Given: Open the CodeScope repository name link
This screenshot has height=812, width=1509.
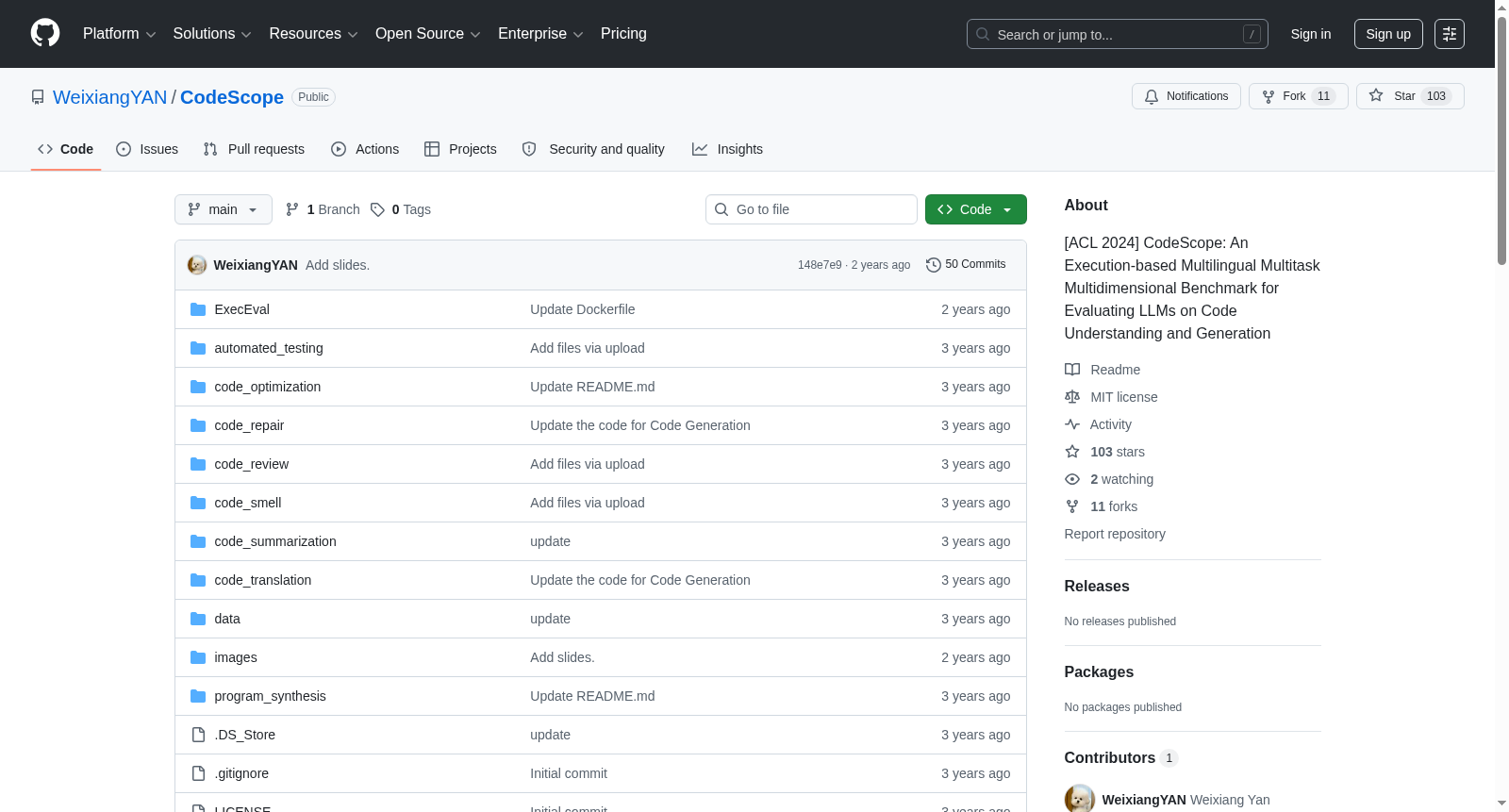Looking at the screenshot, I should pyautogui.click(x=232, y=97).
